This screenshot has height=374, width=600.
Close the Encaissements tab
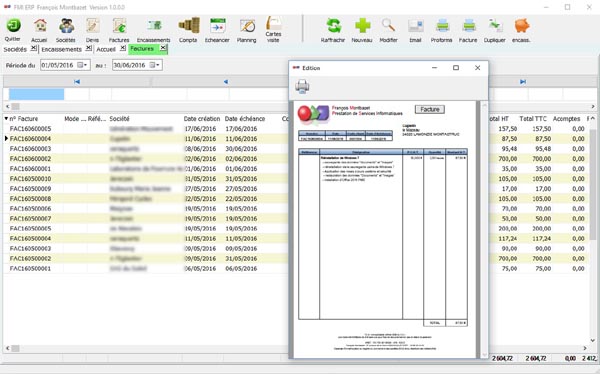[x=88, y=48]
